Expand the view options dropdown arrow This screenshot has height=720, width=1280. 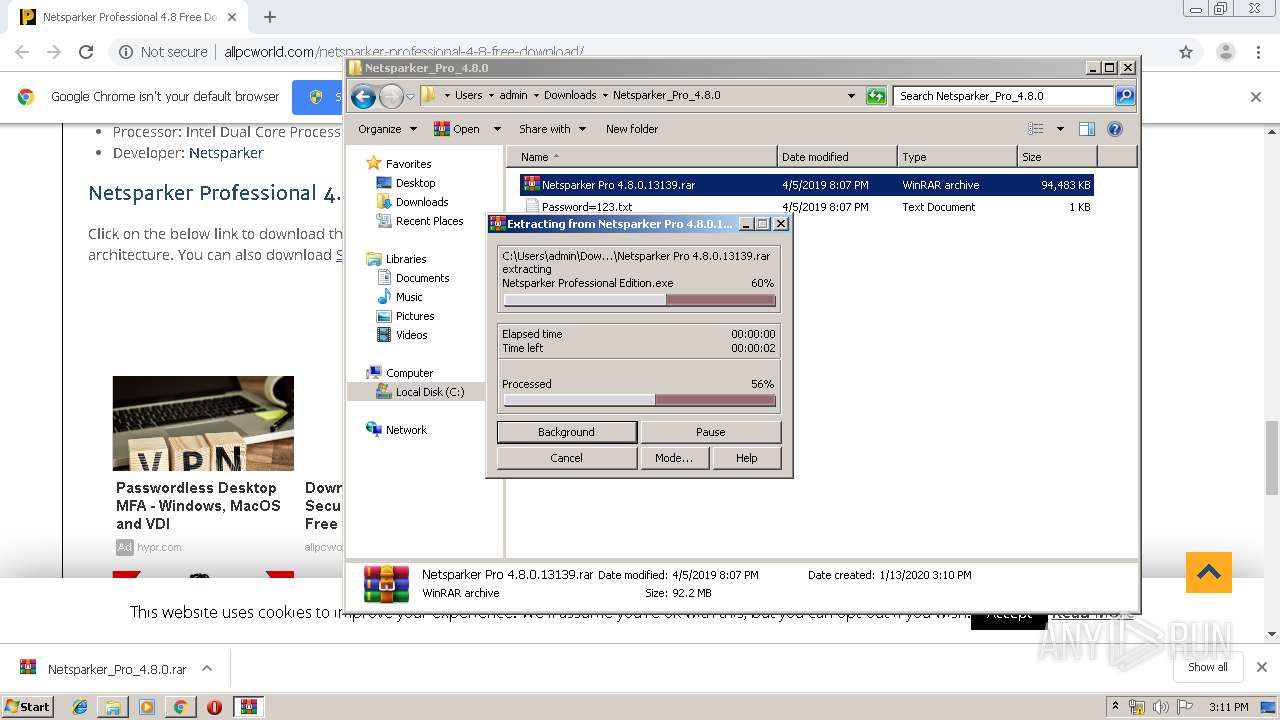click(x=1060, y=129)
